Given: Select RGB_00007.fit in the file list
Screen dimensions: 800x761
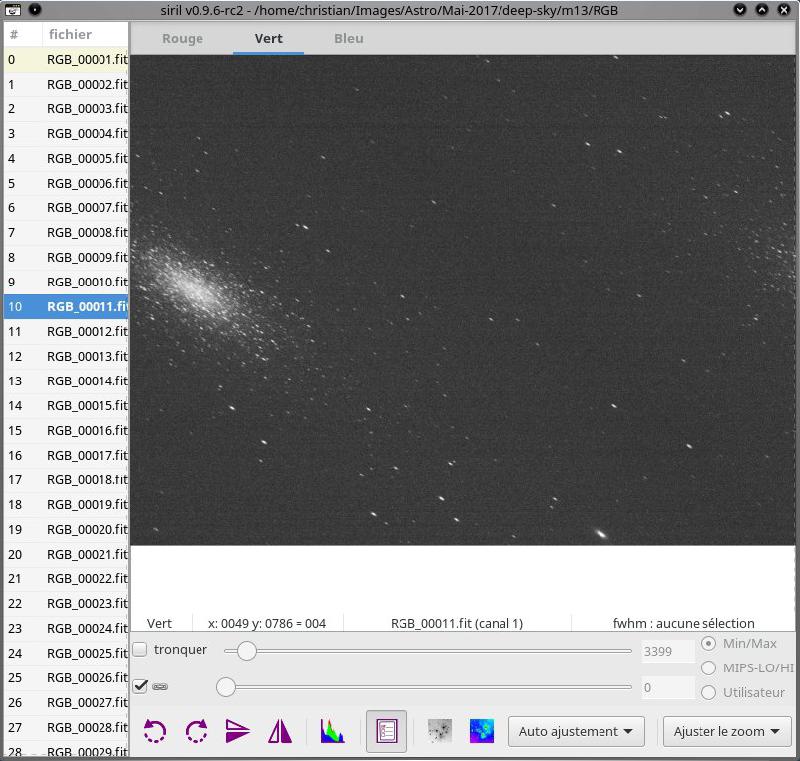Looking at the screenshot, I should pyautogui.click(x=66, y=208).
